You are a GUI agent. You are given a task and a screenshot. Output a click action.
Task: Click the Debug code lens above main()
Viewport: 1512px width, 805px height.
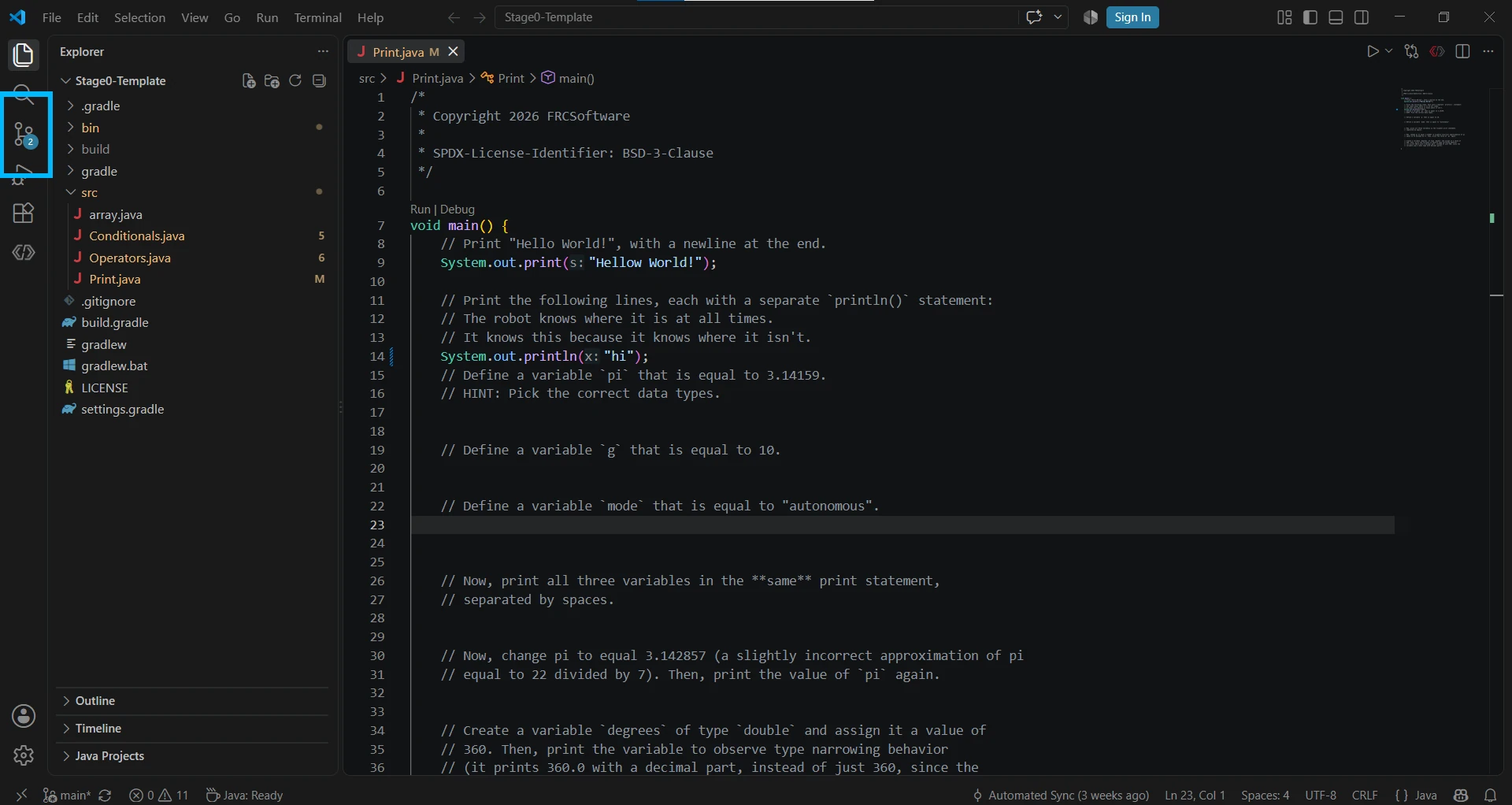458,210
